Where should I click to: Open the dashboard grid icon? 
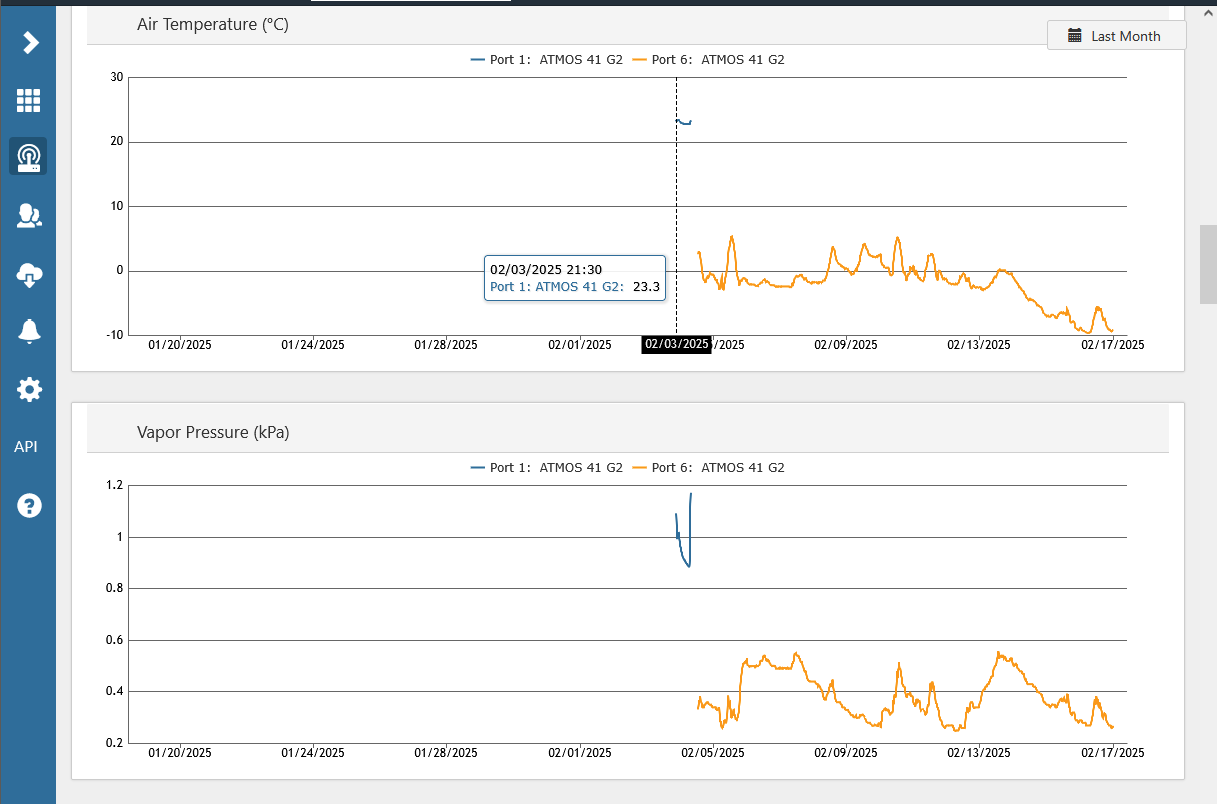(x=28, y=100)
